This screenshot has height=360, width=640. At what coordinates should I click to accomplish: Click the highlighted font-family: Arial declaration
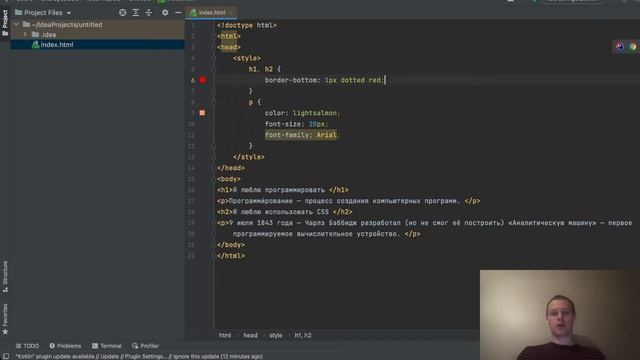pos(302,135)
